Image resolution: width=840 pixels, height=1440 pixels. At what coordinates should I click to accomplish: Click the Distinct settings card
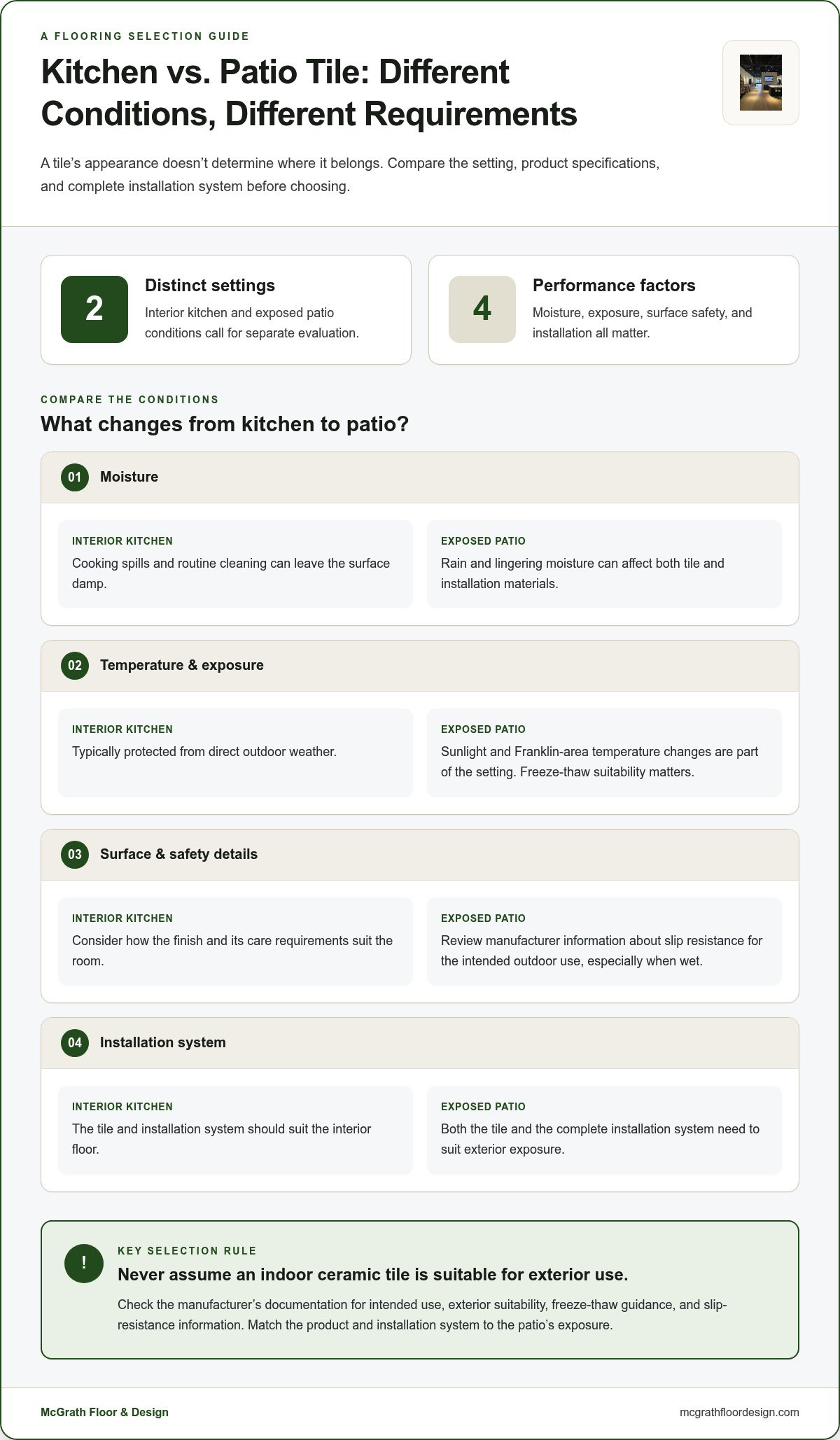[x=226, y=309]
